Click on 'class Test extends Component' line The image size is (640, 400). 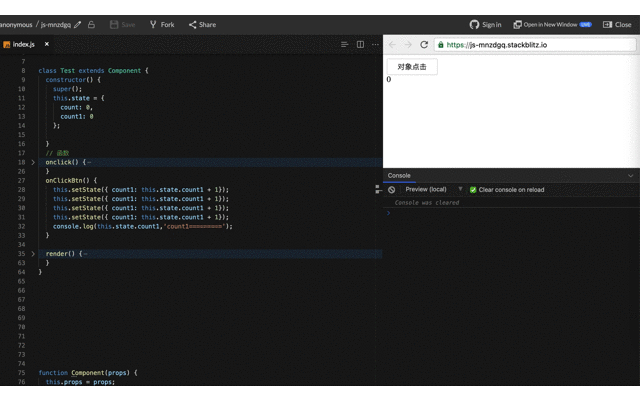point(93,71)
